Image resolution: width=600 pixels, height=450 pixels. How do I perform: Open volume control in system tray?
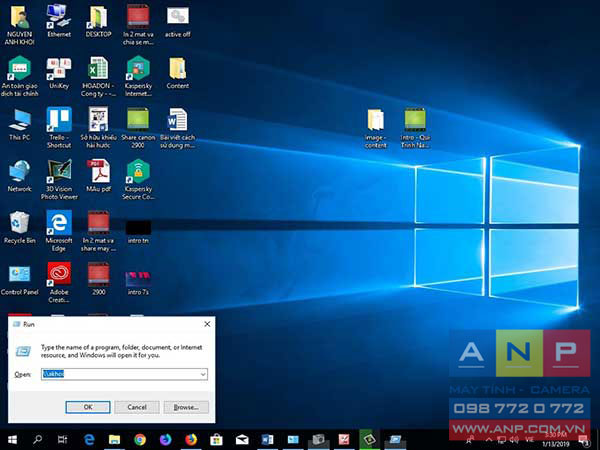(x=514, y=440)
